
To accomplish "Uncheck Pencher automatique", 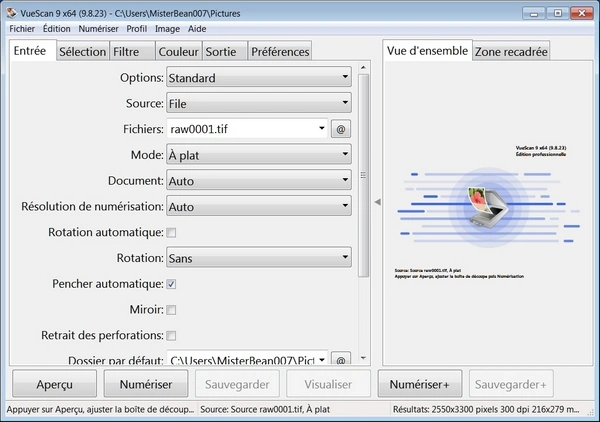I will (171, 284).
